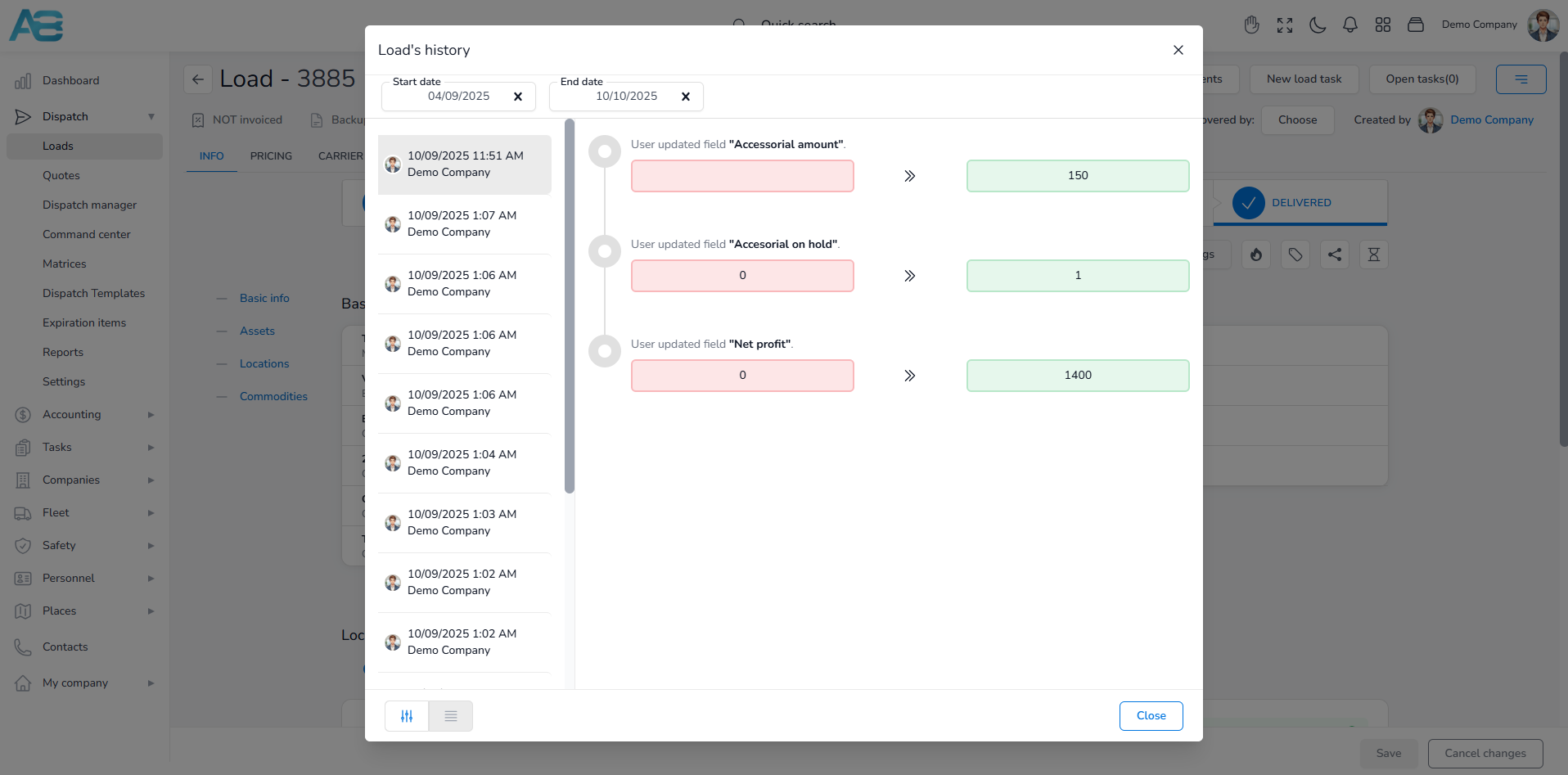Open notifications bell
The image size is (1568, 775).
[1349, 25]
